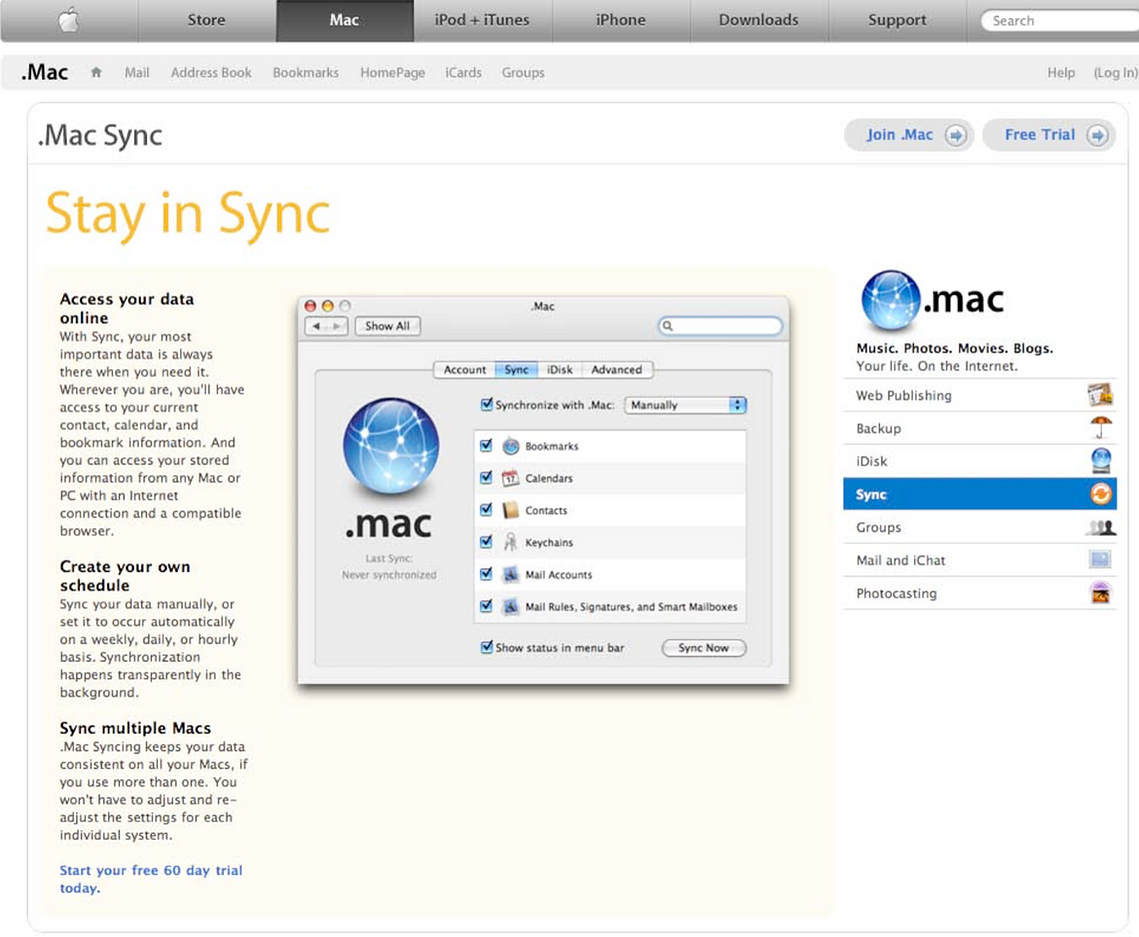Viewport: 1139px width, 937px height.
Task: Open the Manually sync frequency dropdown
Action: click(685, 405)
